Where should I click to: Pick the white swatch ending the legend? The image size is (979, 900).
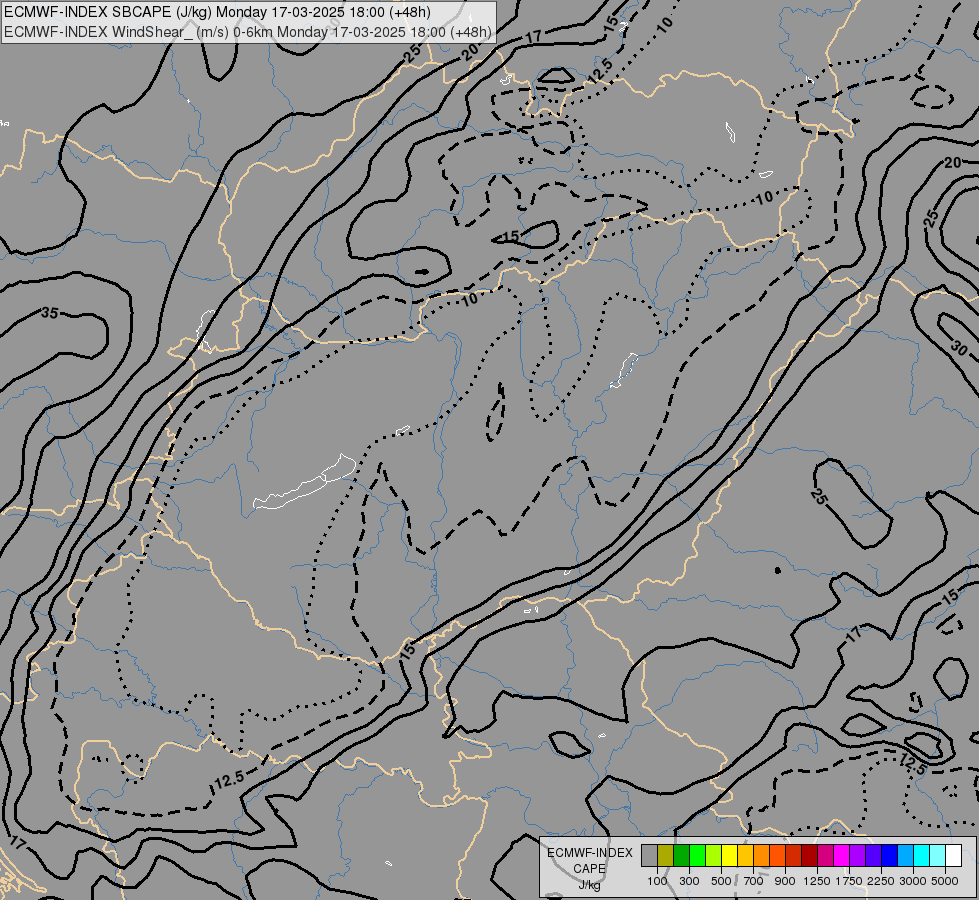[x=953, y=856]
